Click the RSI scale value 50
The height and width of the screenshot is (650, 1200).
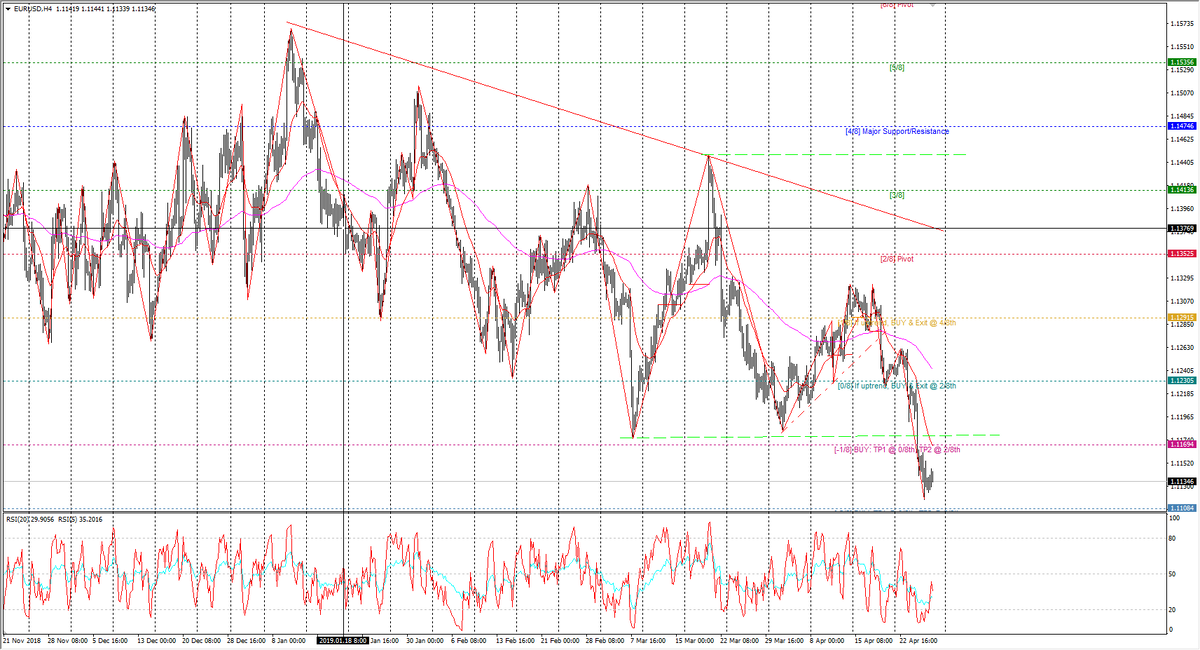pos(1174,574)
